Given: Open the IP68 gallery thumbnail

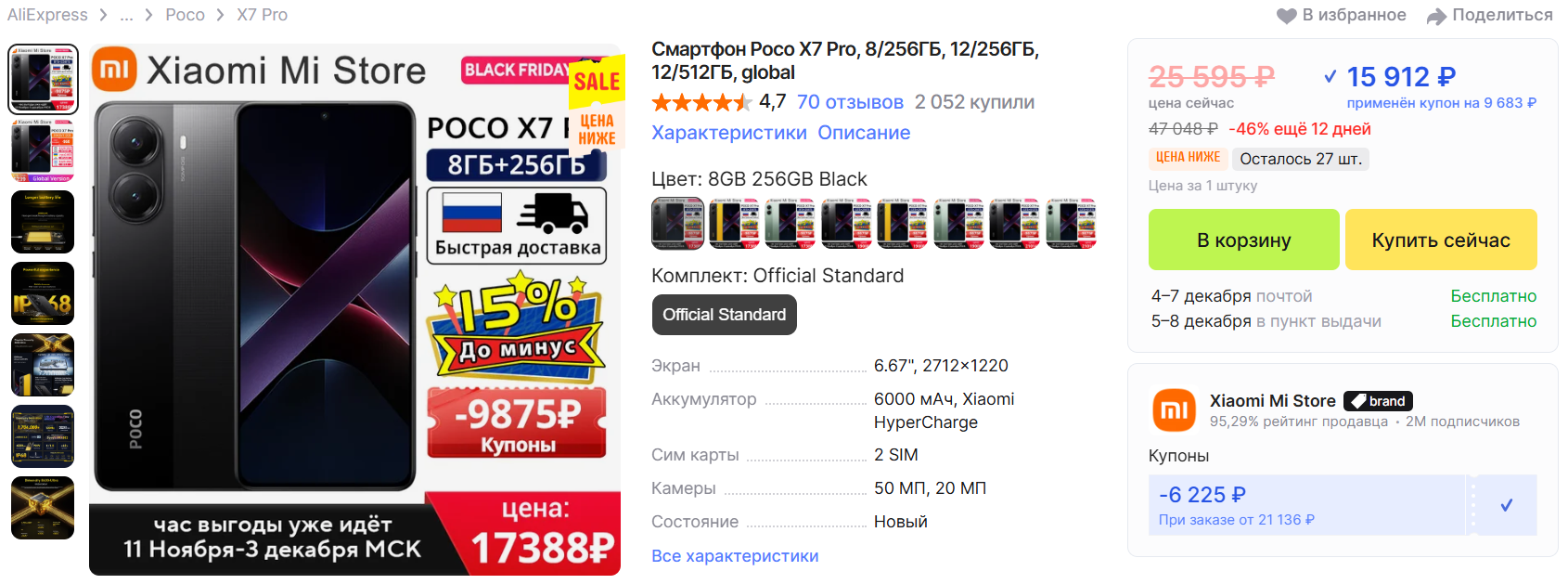Looking at the screenshot, I should pos(43,293).
